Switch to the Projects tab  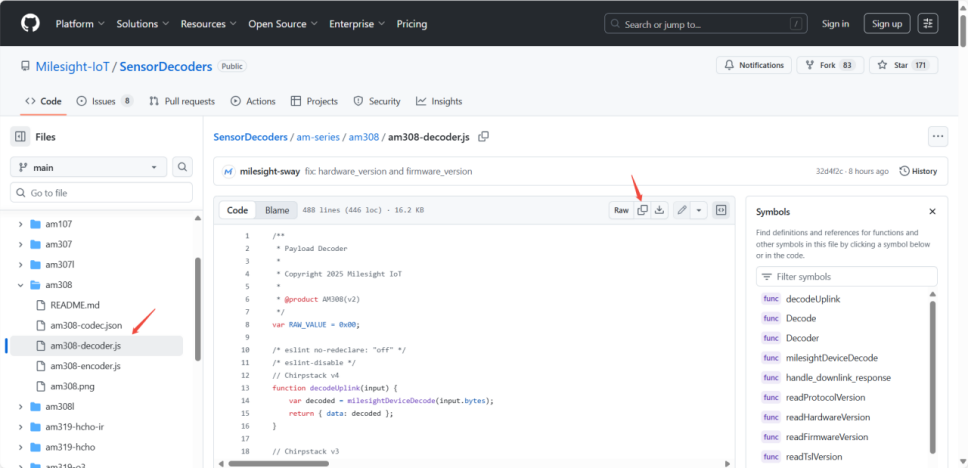click(314, 101)
